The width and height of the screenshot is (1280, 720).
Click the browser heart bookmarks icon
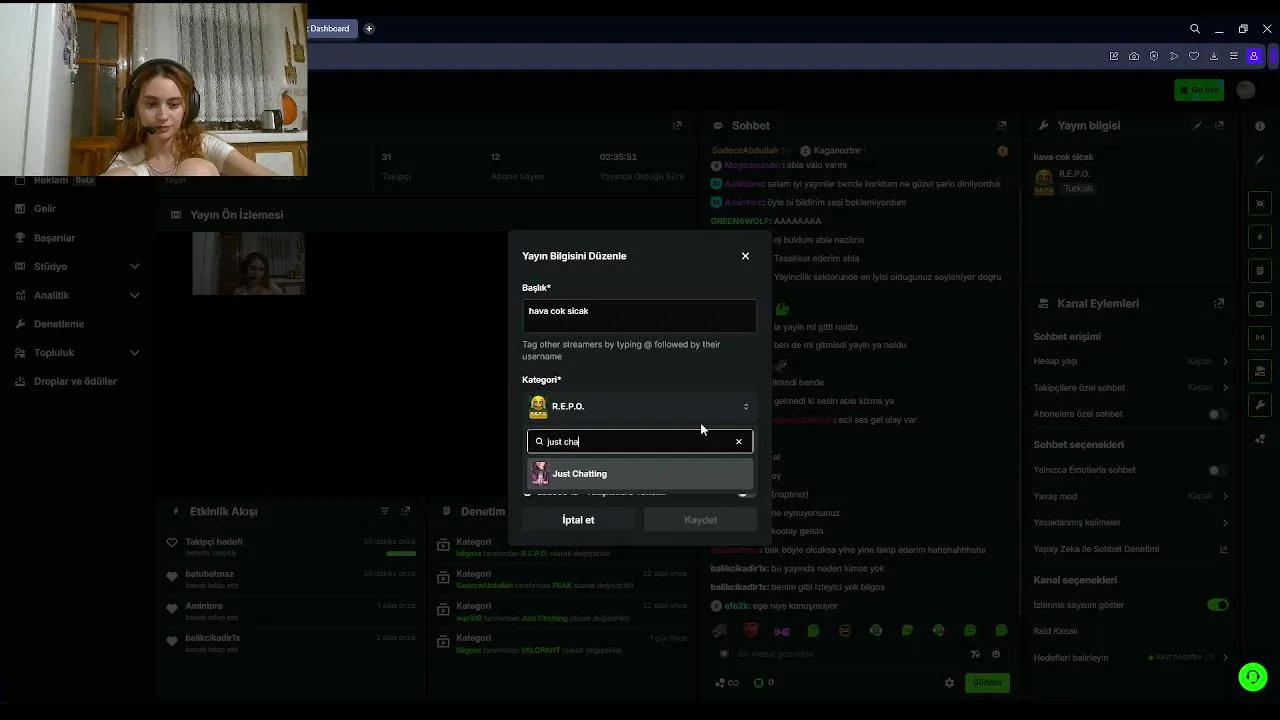(x=1194, y=56)
